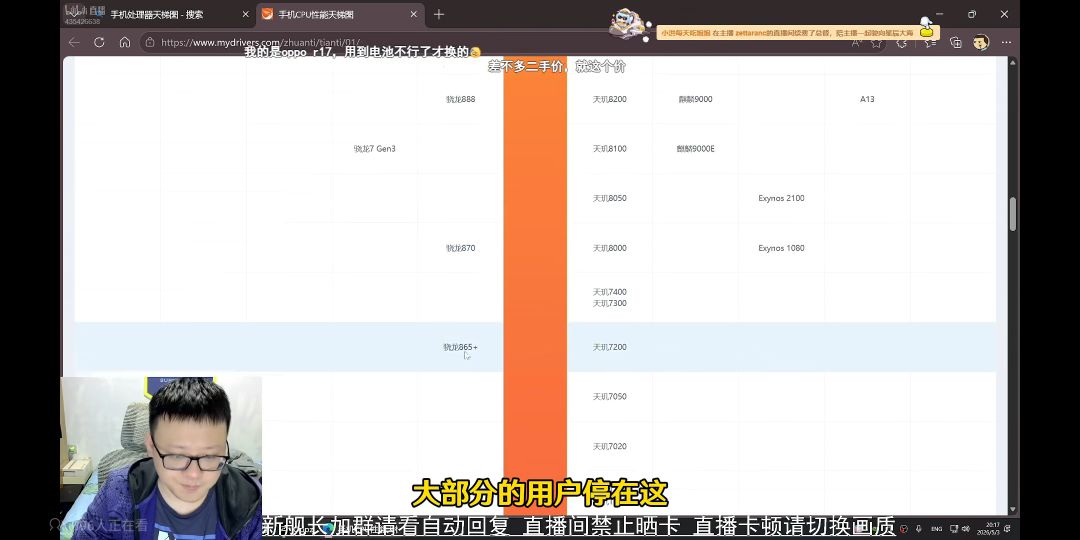1080x540 pixels.
Task: Click the Exynos 2100 cell
Action: (x=781, y=198)
